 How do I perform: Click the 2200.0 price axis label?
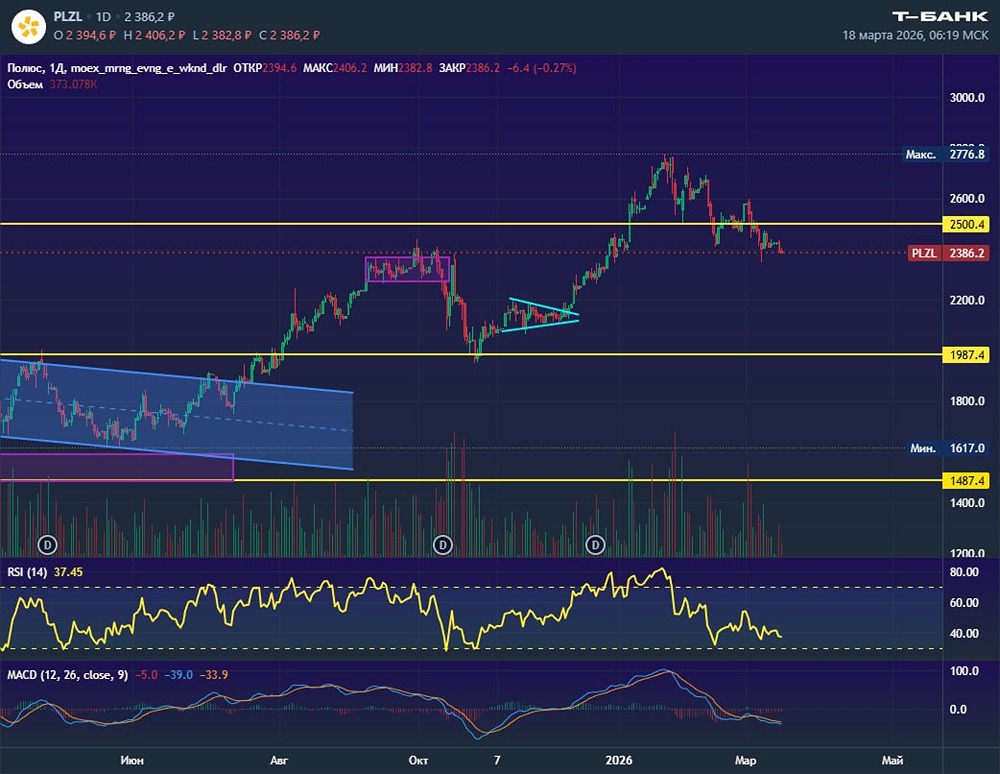click(967, 300)
